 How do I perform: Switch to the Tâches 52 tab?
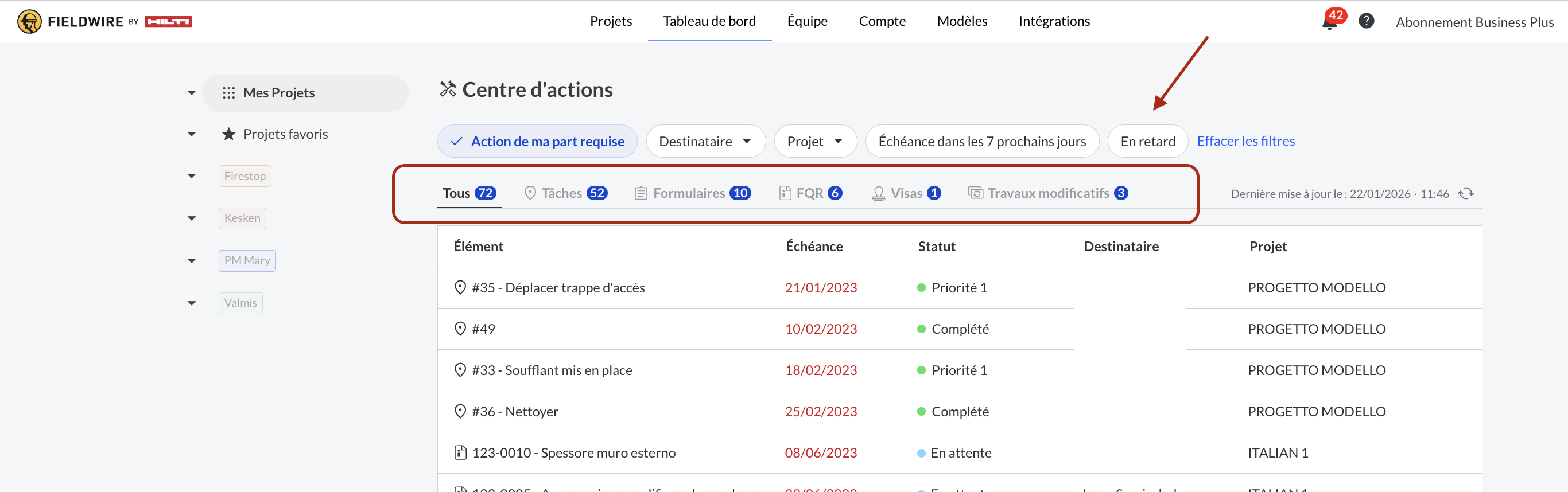pos(565,193)
